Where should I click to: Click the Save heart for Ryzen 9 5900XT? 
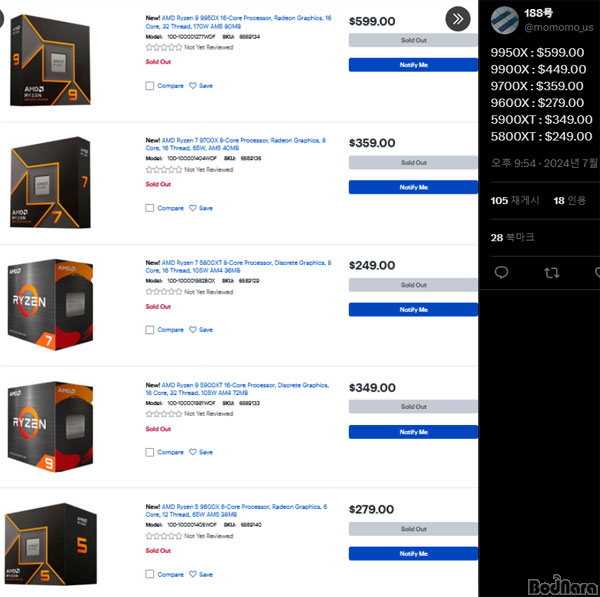click(193, 452)
